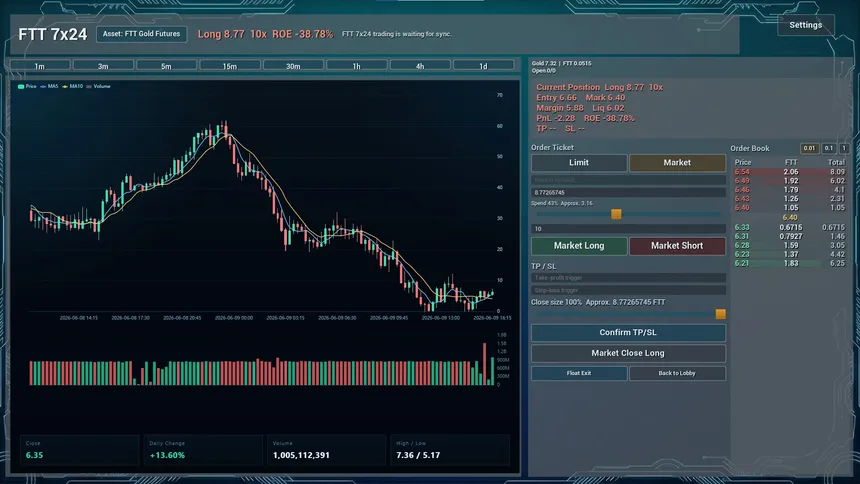Click the 6.40 mid price in order book
Image resolution: width=860 pixels, height=484 pixels.
tap(790, 217)
